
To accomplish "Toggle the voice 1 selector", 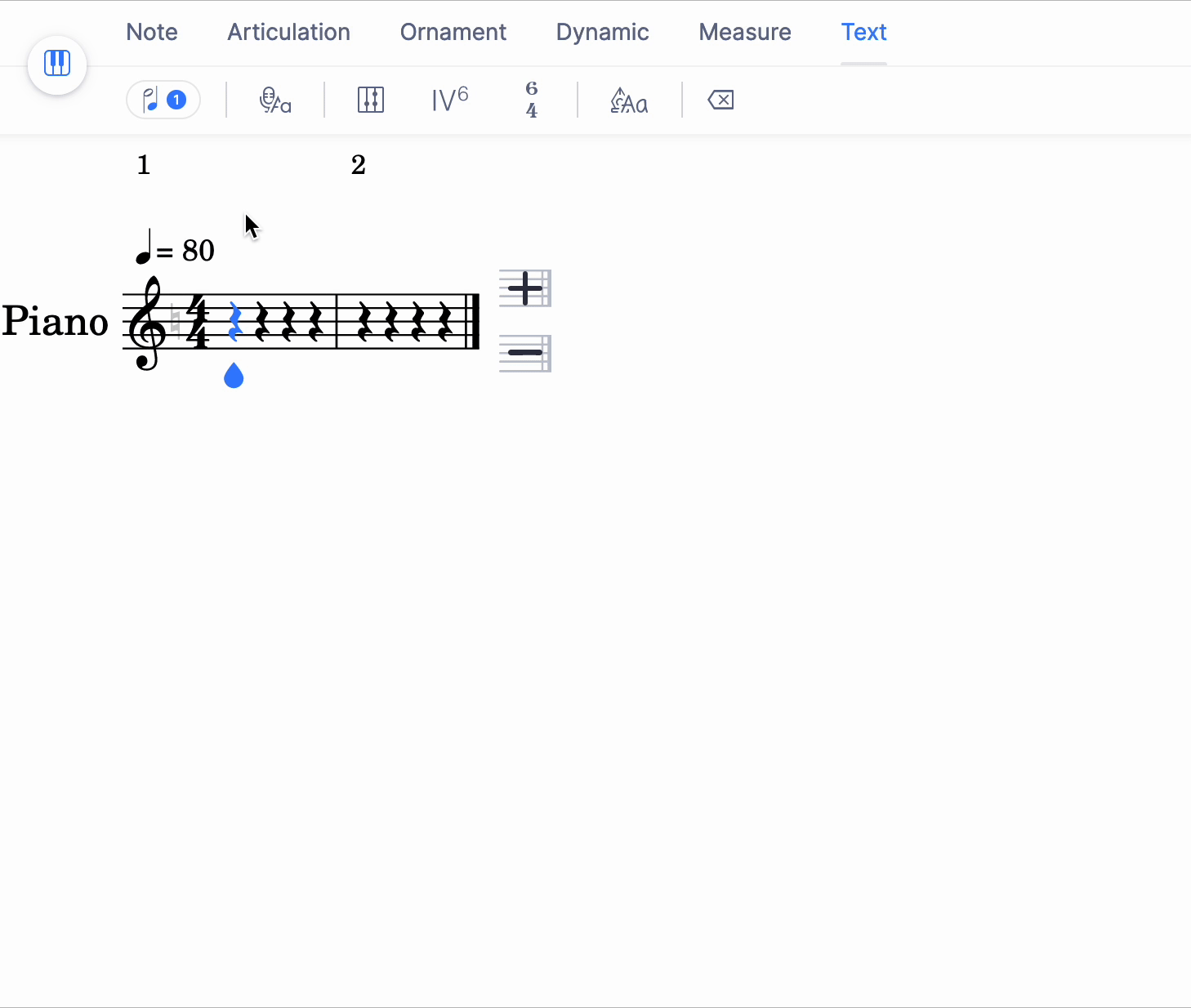I will 163,100.
